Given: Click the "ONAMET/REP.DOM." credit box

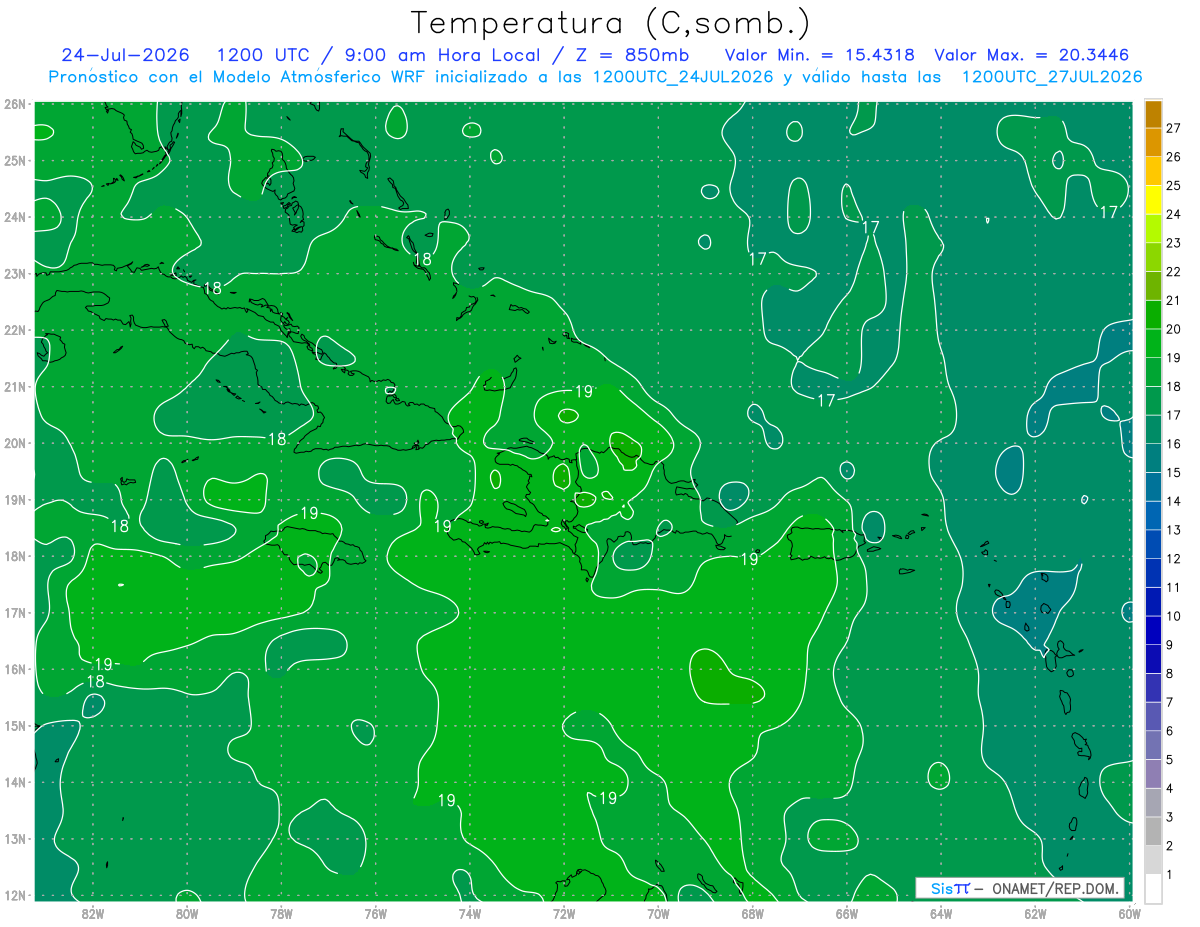Looking at the screenshot, I should (x=1020, y=888).
